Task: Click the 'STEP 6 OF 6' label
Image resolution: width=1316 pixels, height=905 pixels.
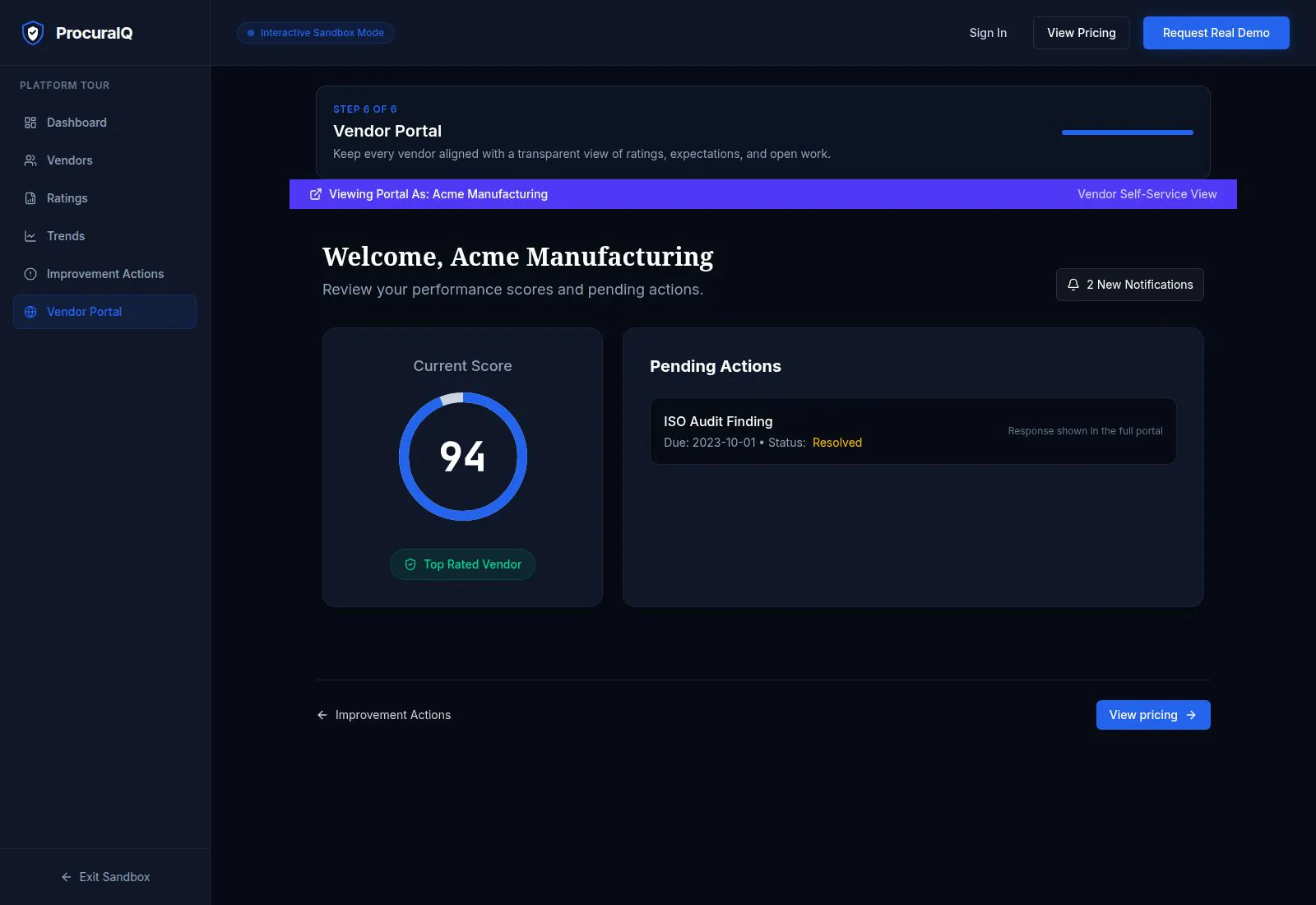Action: [x=365, y=109]
